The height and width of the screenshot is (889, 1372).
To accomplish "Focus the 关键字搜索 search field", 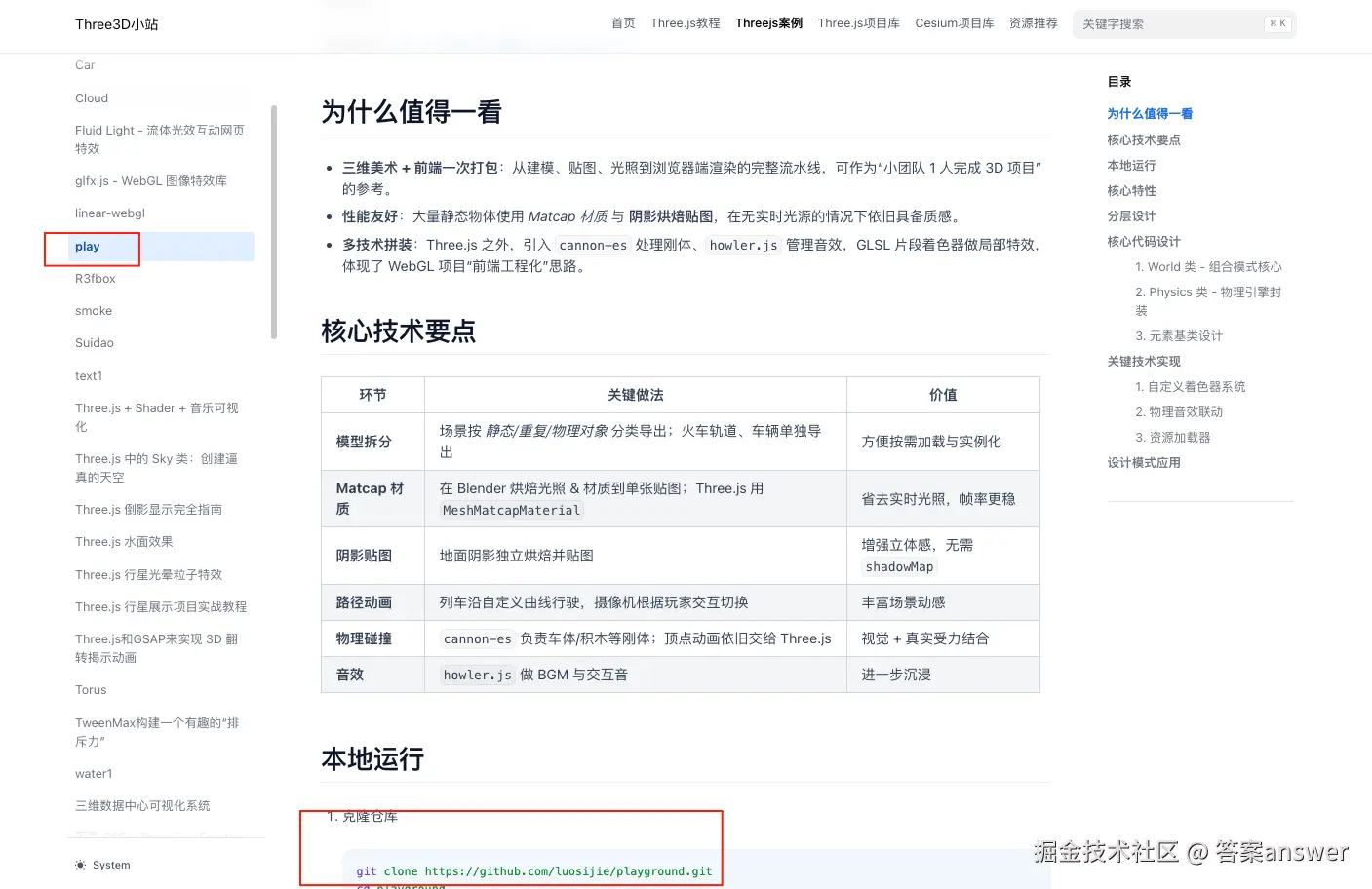I will [x=1184, y=24].
